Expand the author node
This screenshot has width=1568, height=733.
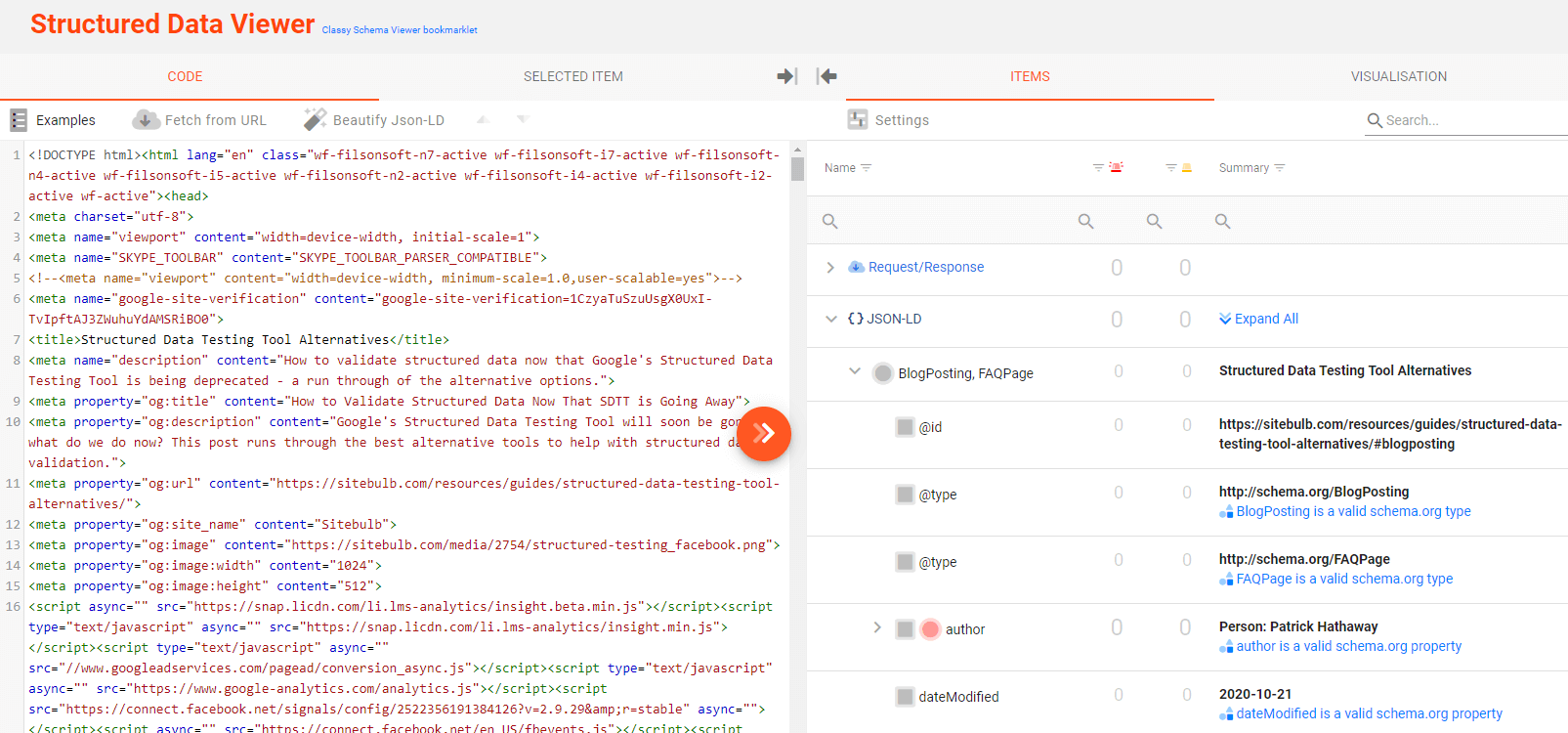pyautogui.click(x=877, y=627)
